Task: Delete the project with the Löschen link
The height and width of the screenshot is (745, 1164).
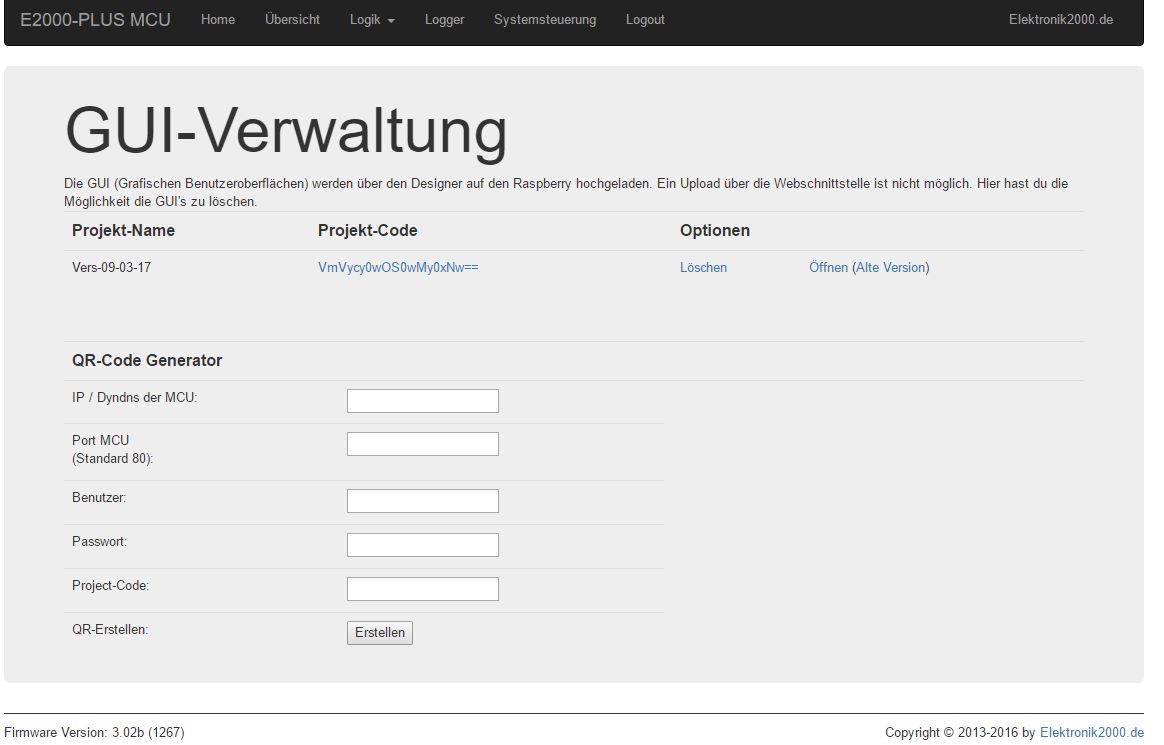Action: coord(703,268)
